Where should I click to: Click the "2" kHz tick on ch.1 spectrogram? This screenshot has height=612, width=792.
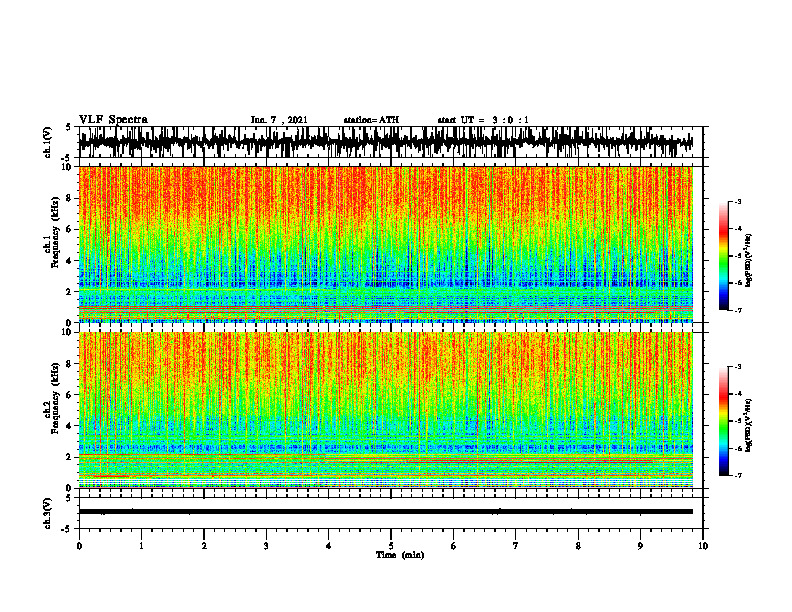(x=70, y=291)
